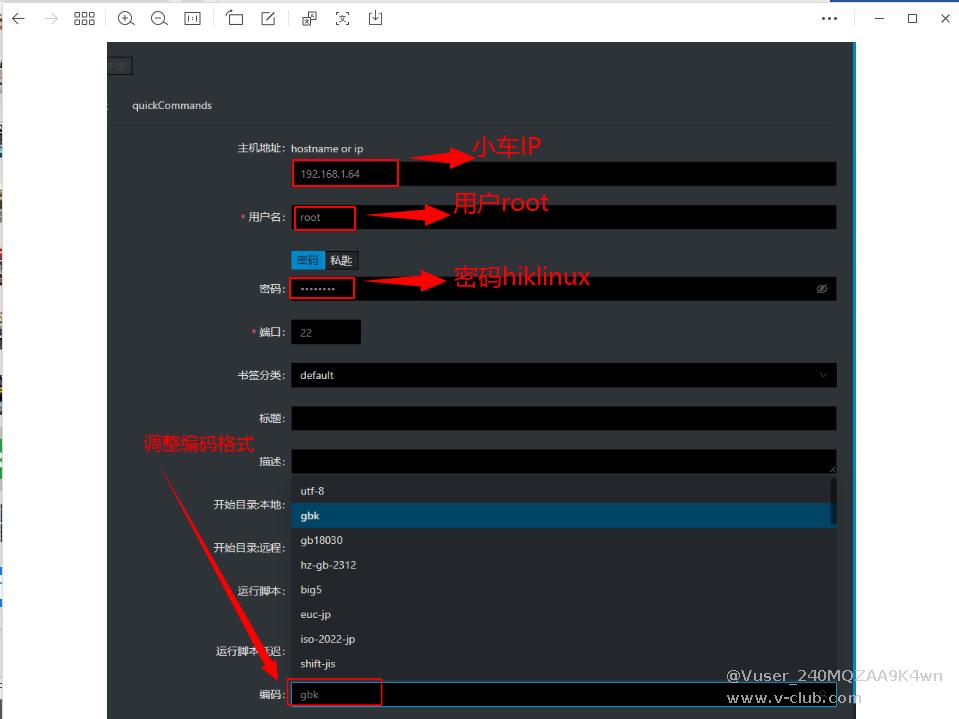959x719 pixels.
Task: Click the 描述 description text area
Action: (x=563, y=462)
